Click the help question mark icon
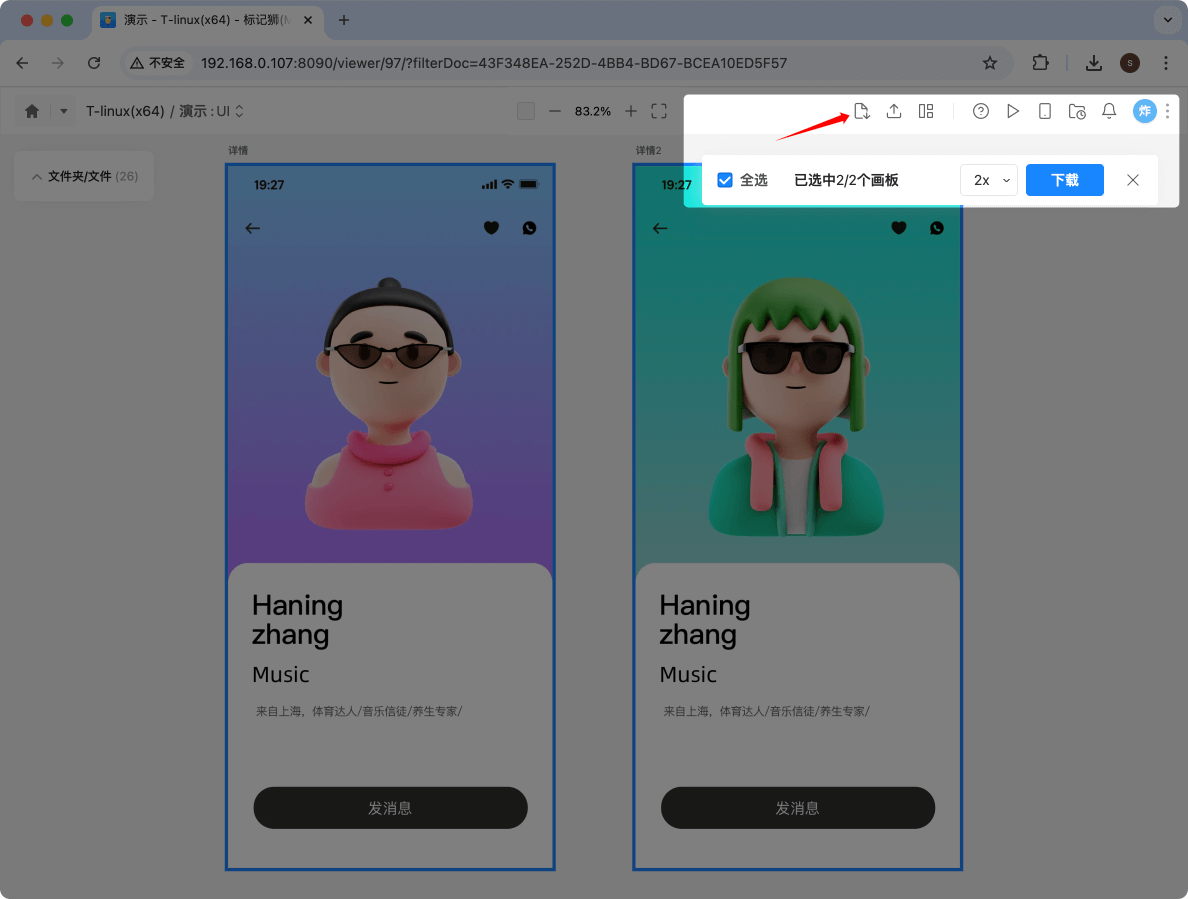 pyautogui.click(x=981, y=111)
